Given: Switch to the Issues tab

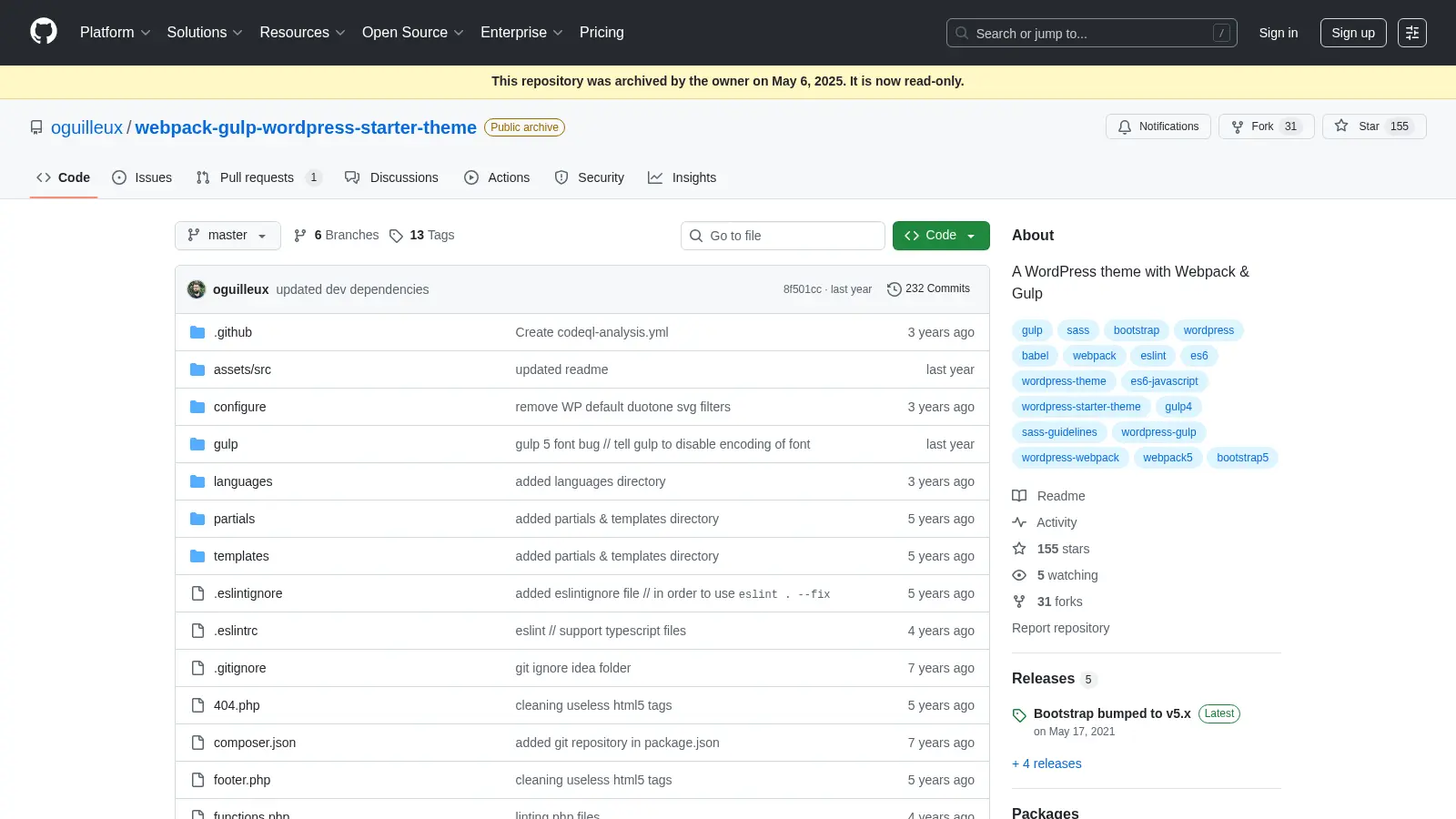Looking at the screenshot, I should tap(142, 177).
